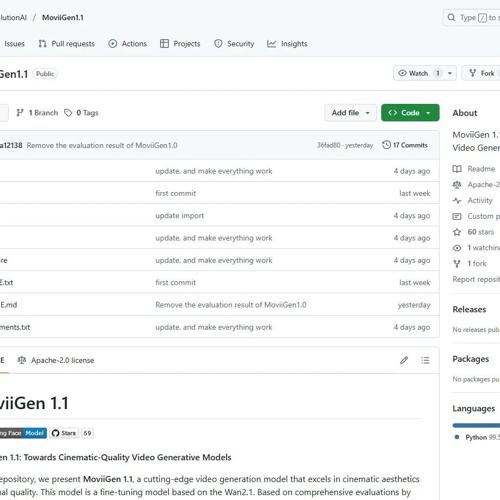Click the Report repository link
Image resolution: width=500 pixels, height=500 pixels.
(x=476, y=280)
